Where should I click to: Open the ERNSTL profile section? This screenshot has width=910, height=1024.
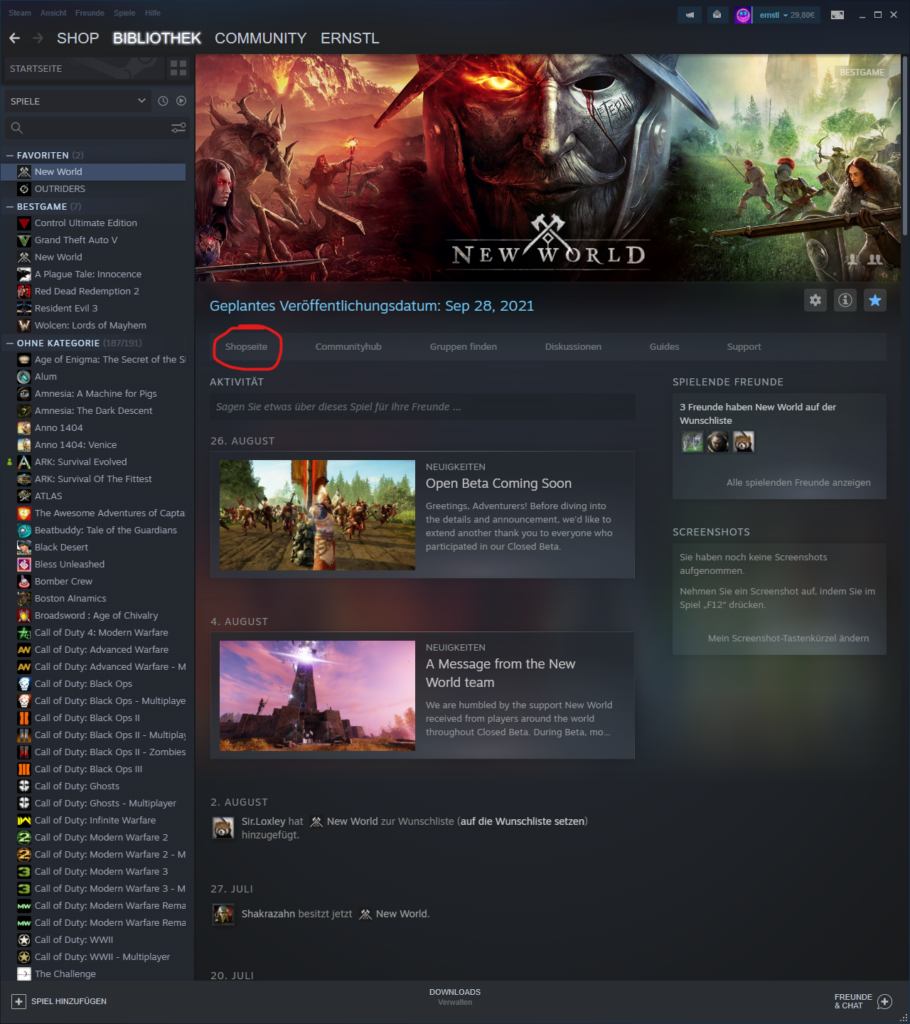(x=349, y=39)
